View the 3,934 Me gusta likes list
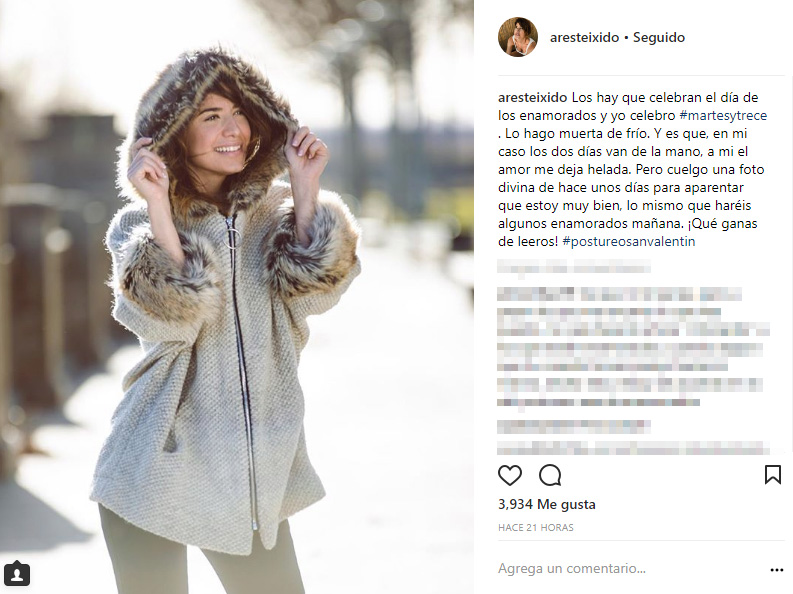The width and height of the screenshot is (793, 594). click(x=547, y=505)
